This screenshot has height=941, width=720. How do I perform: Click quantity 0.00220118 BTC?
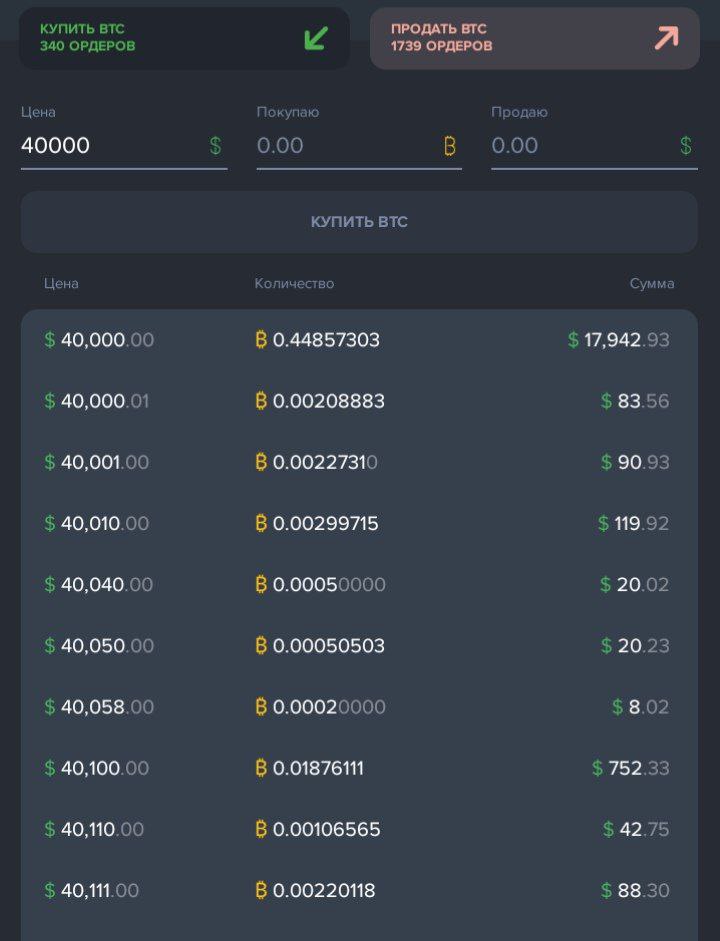coord(315,891)
